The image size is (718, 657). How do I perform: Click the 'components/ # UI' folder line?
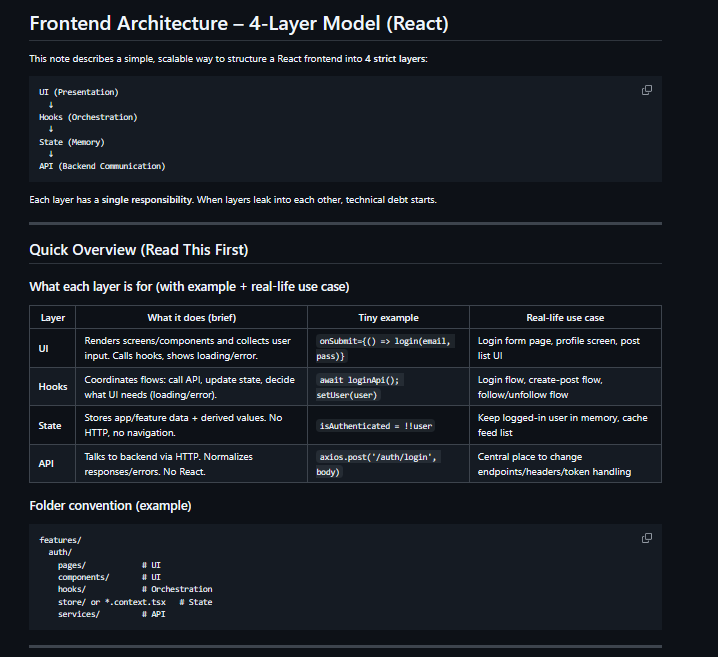(x=109, y=577)
